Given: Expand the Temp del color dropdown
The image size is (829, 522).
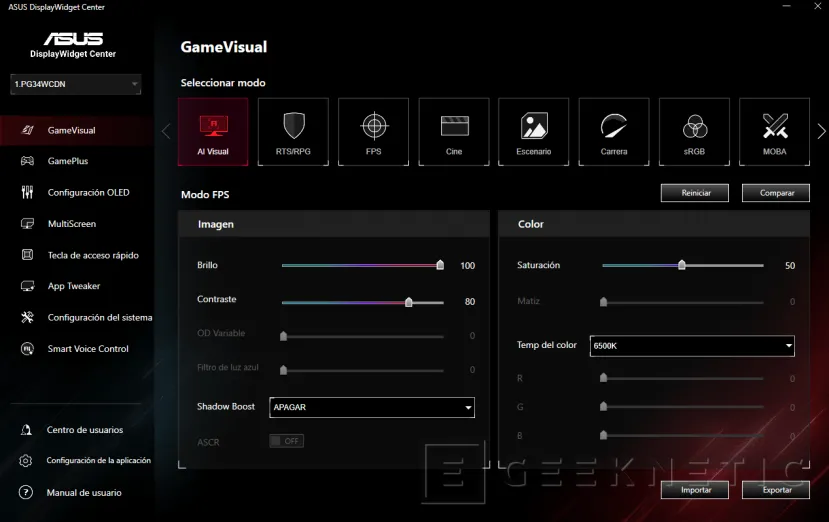Looking at the screenshot, I should (692, 346).
